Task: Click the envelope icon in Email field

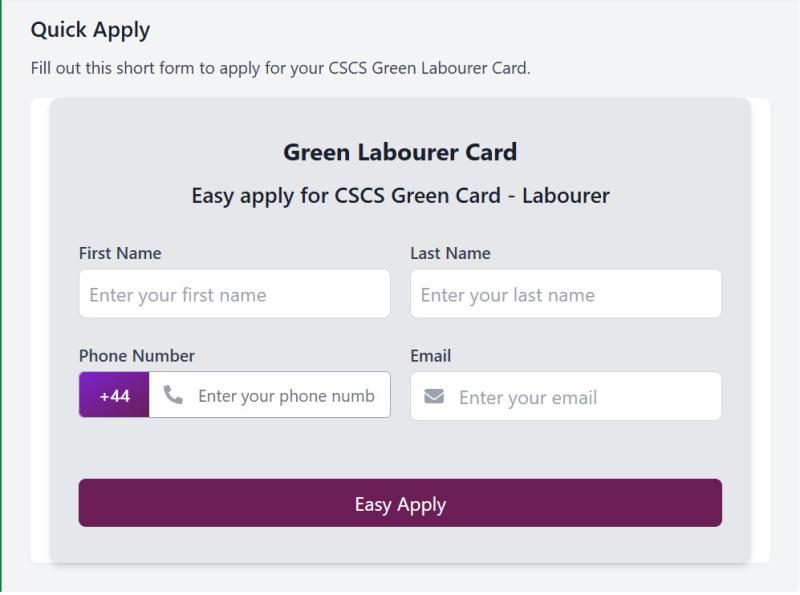Action: tap(434, 397)
